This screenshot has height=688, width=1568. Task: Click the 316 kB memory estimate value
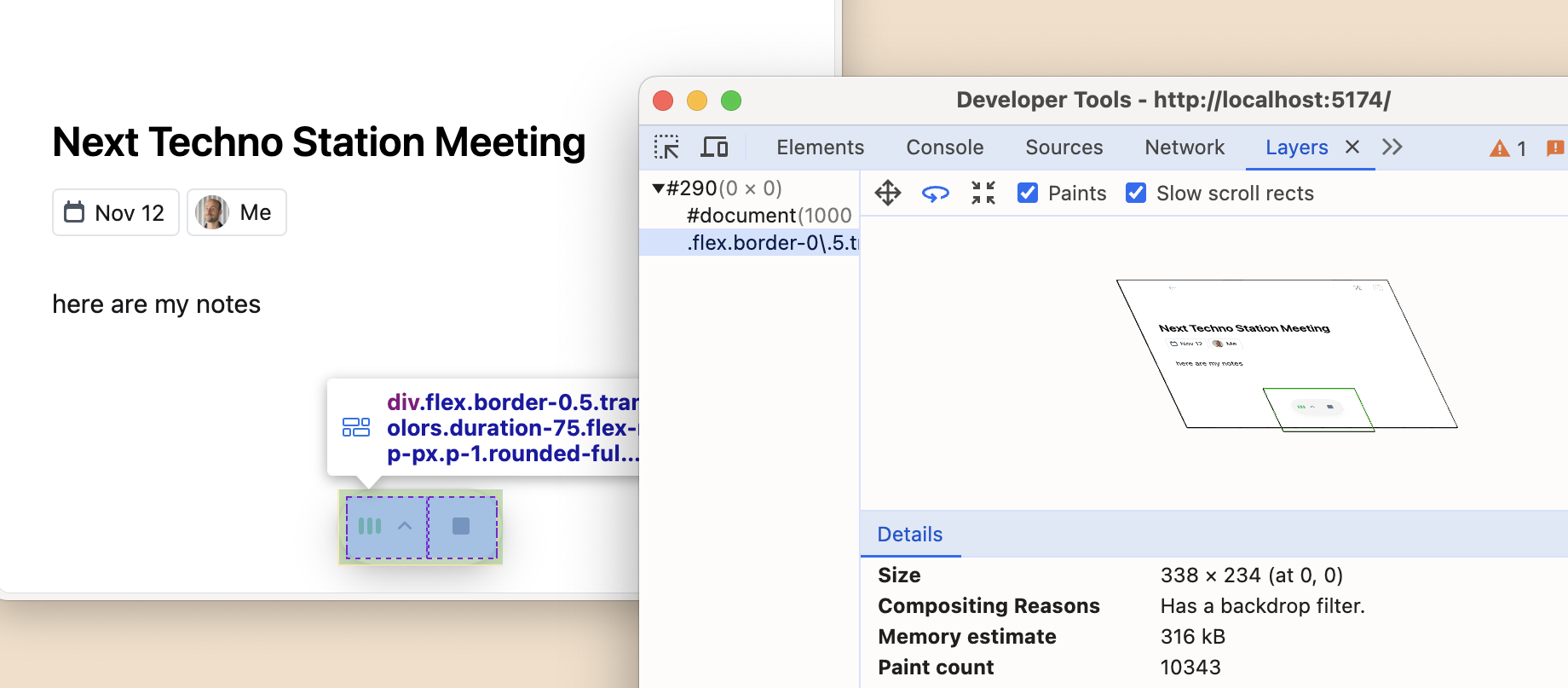(x=1193, y=637)
